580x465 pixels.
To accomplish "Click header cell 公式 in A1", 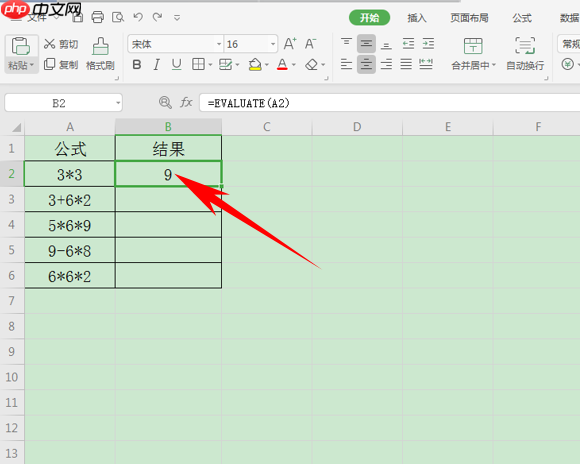I will tap(70, 149).
